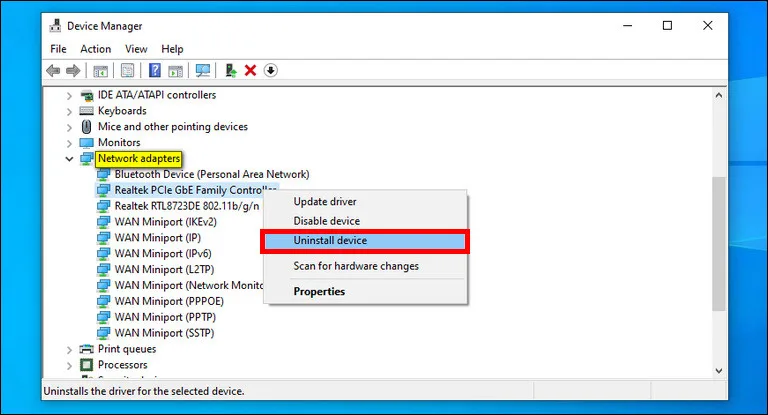Click the IDE ATA/ATAPI controllers icon
Viewport: 768px width, 415px height.
click(x=87, y=96)
